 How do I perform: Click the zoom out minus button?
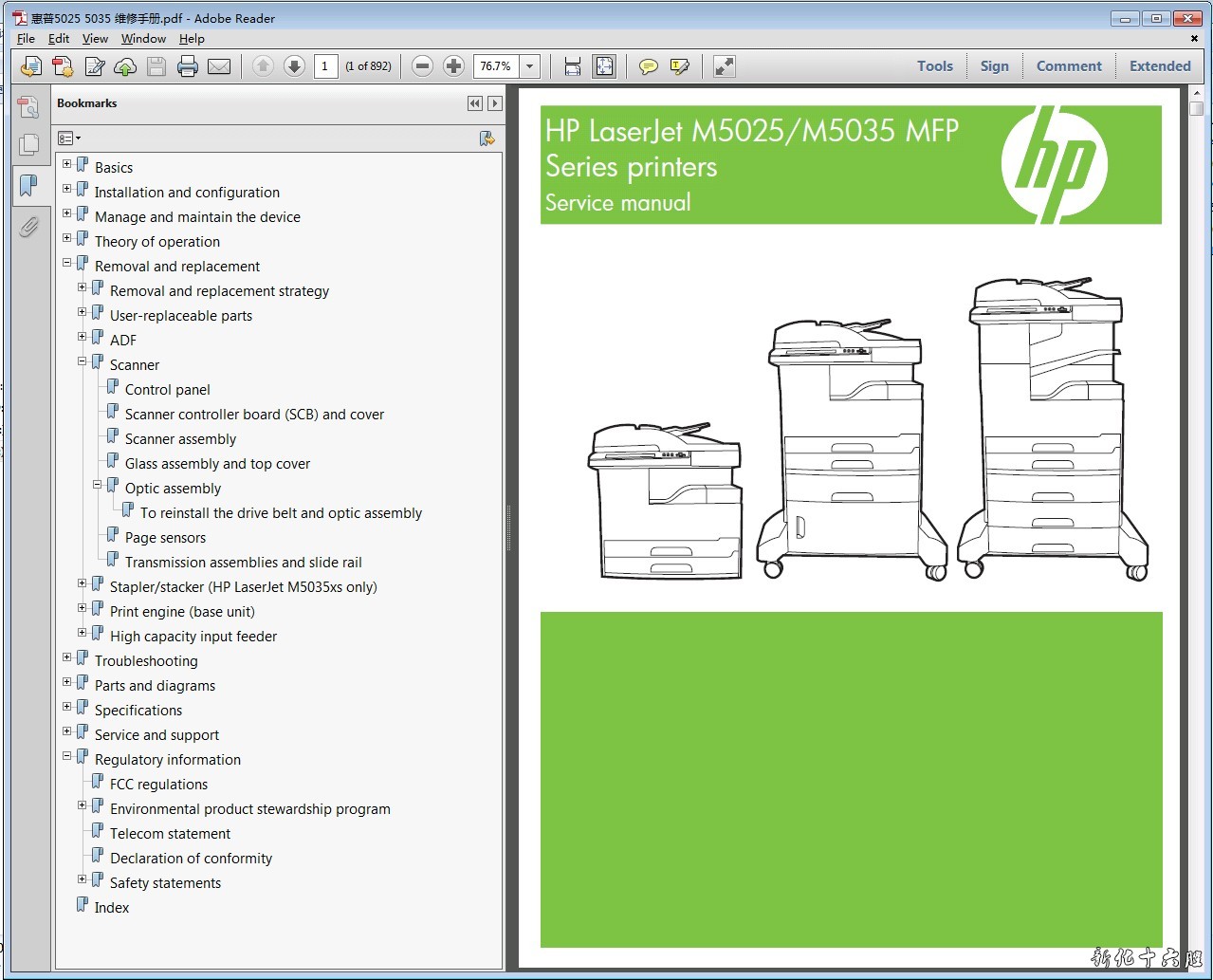tap(423, 66)
